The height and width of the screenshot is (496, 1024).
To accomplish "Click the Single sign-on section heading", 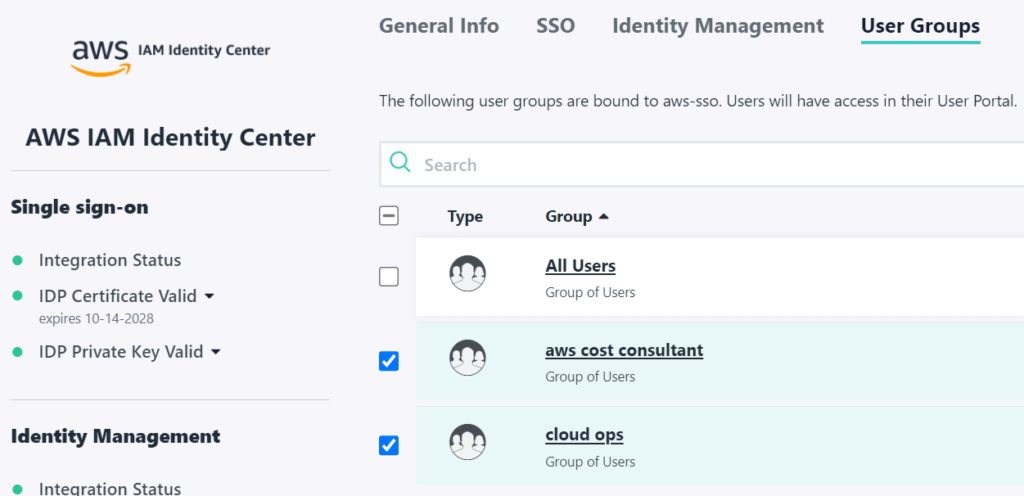I will [x=80, y=208].
